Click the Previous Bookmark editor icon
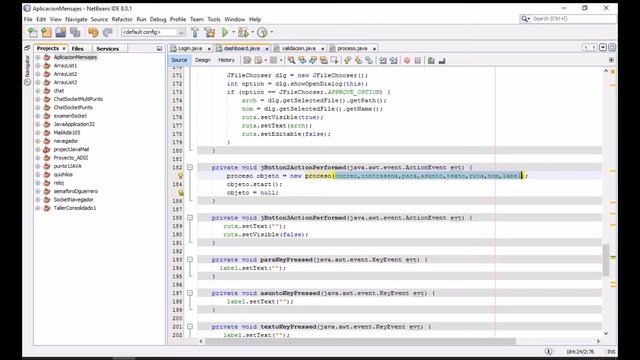This screenshot has height=360, width=640. click(347, 60)
